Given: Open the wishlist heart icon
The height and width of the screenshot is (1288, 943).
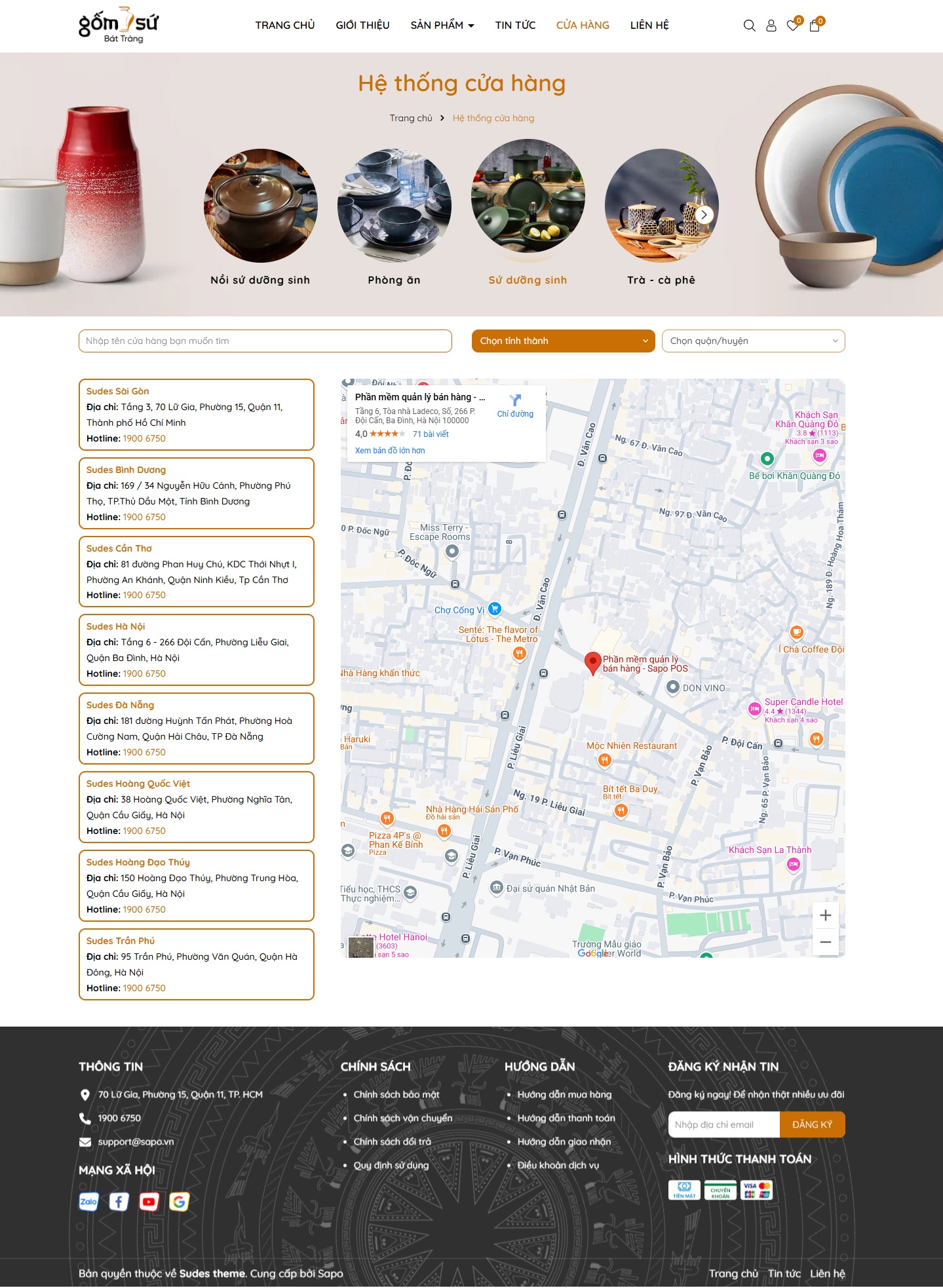Looking at the screenshot, I should (792, 26).
